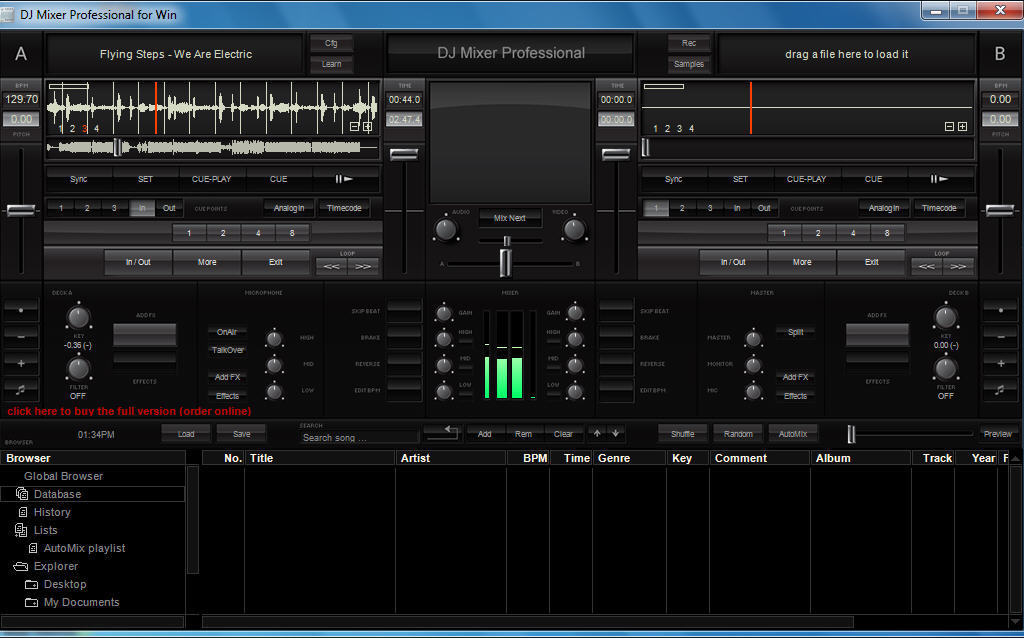Image resolution: width=1024 pixels, height=638 pixels.
Task: Zoom in deck A waveform with plus icon
Action: [x=367, y=127]
